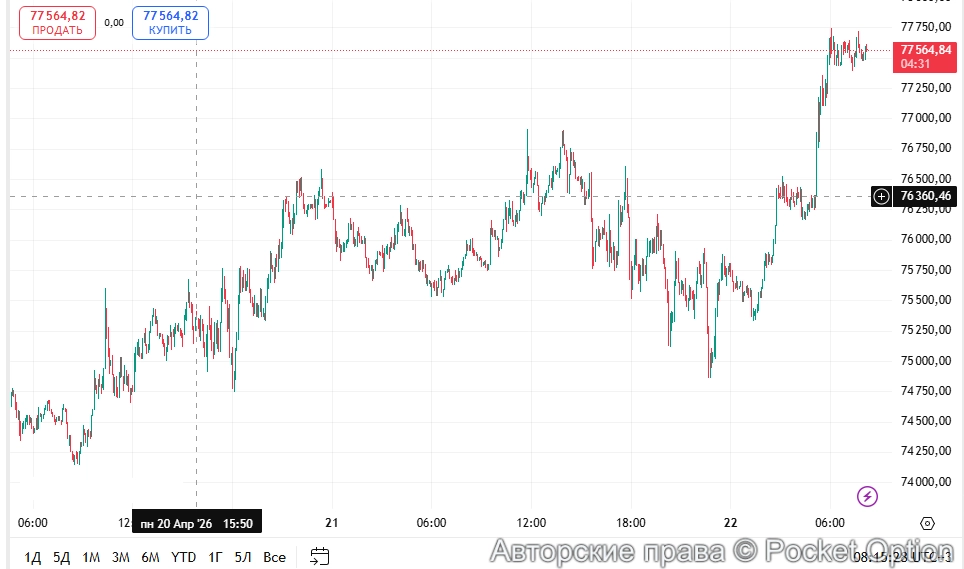The image size is (964, 569).
Task: Open time axis settings hexagon icon
Action: coord(927,523)
